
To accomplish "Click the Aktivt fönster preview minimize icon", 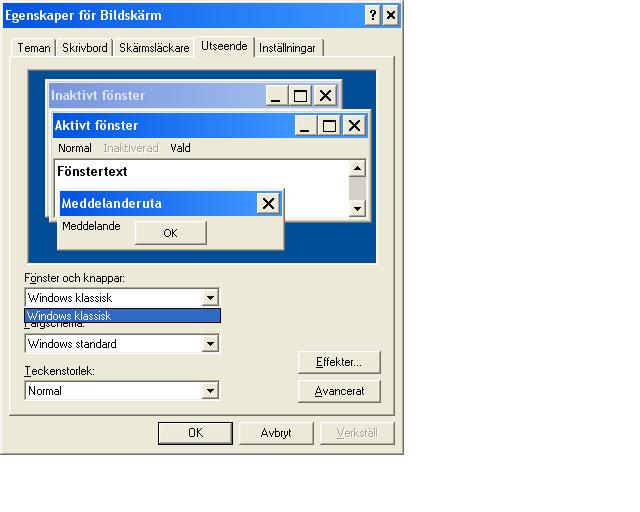I will coord(306,126).
